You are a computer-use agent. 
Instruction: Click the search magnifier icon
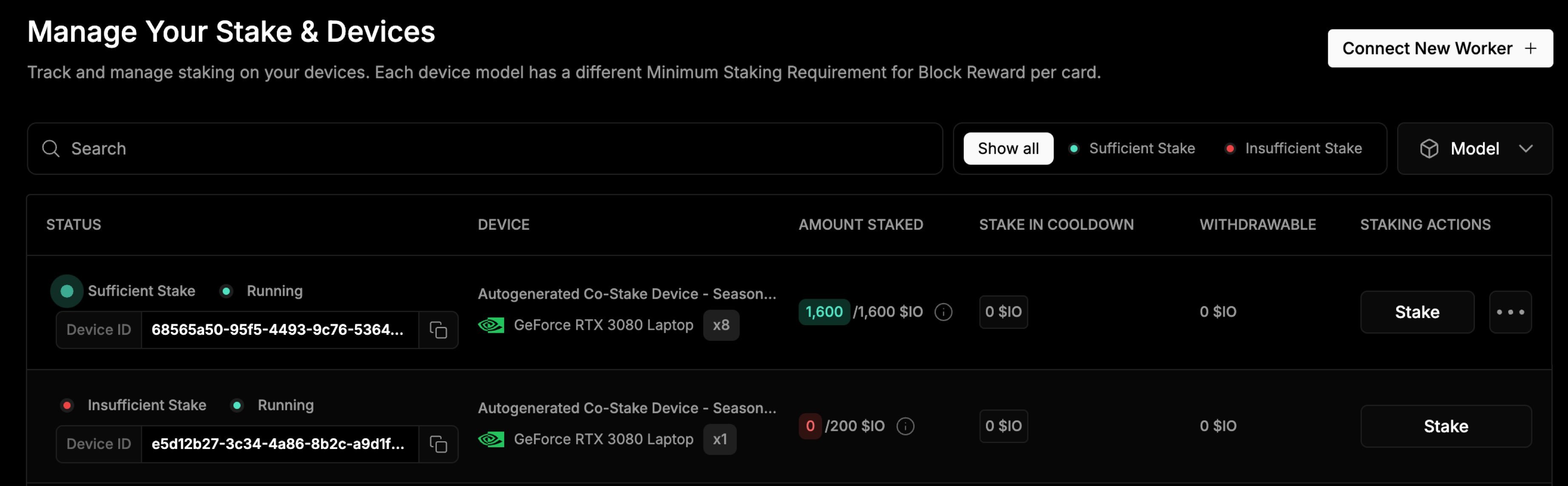point(51,149)
